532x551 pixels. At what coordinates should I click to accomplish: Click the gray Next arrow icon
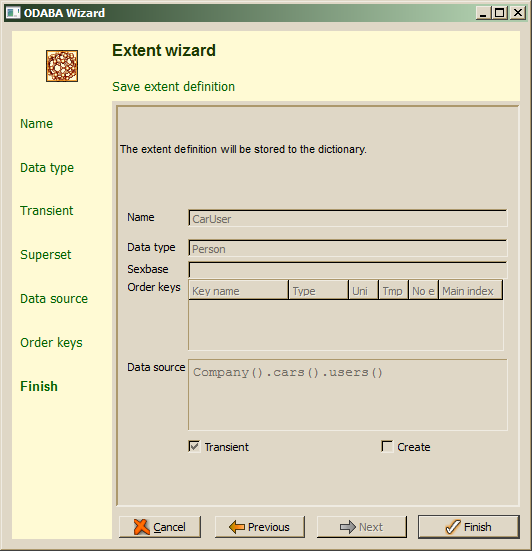348,527
